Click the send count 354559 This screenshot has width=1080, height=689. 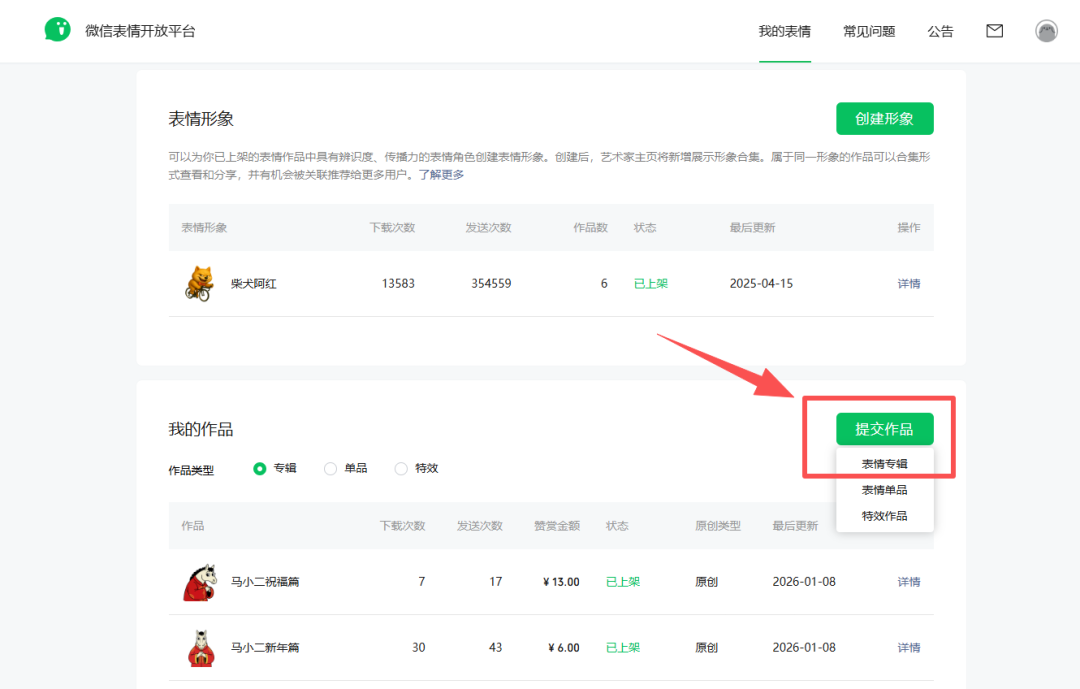[x=491, y=284]
